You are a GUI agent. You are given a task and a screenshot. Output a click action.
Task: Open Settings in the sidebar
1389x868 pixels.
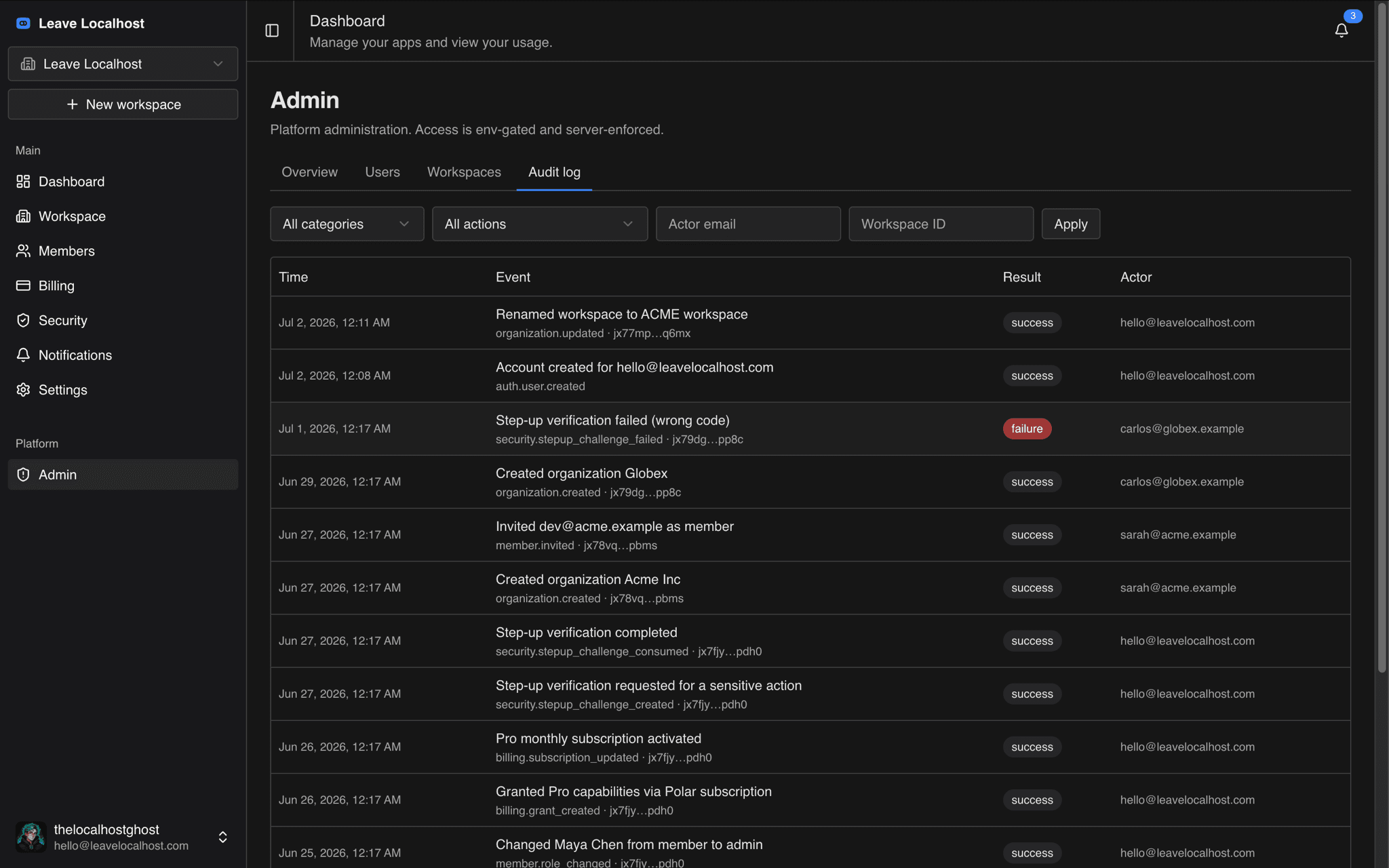click(x=123, y=390)
